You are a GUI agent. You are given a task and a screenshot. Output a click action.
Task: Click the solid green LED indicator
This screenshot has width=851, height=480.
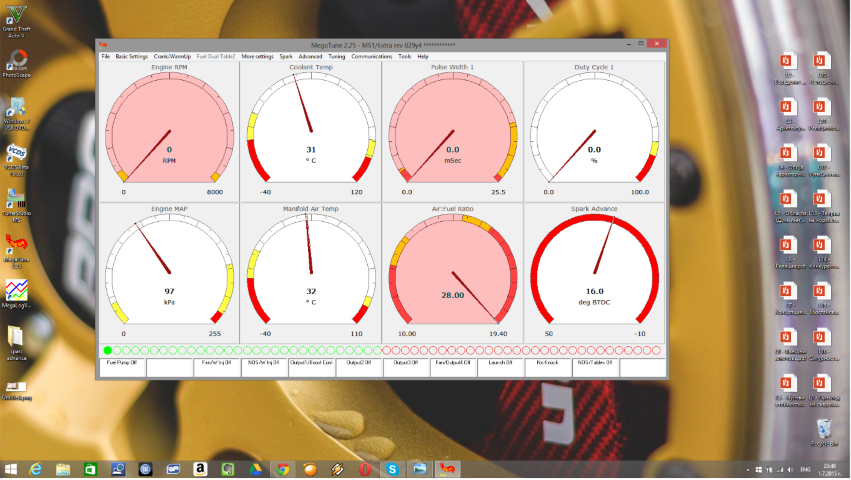pyautogui.click(x=108, y=350)
